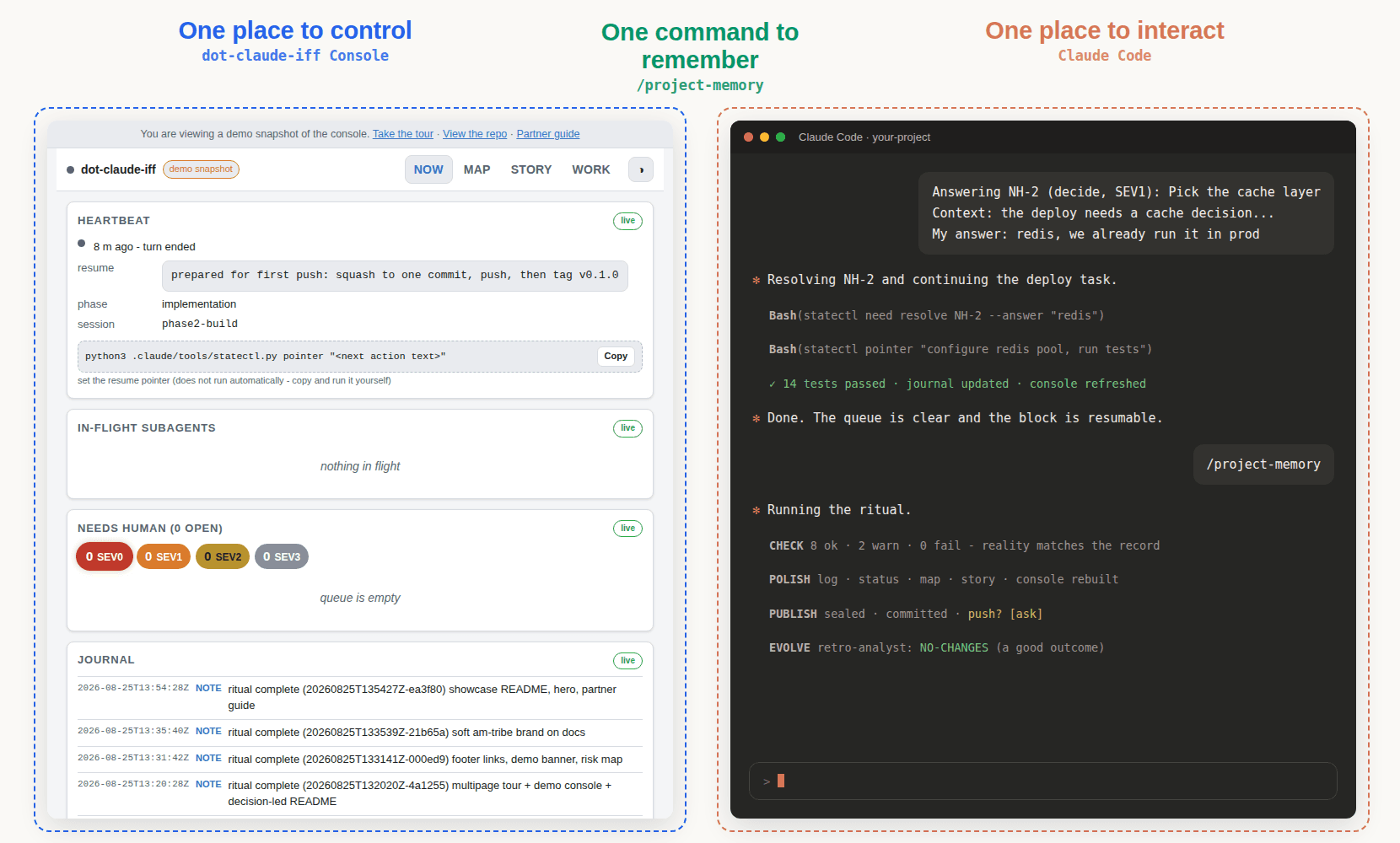Screen dimensions: 1400x843
Task: Switch to the MAP tab
Action: (x=477, y=169)
